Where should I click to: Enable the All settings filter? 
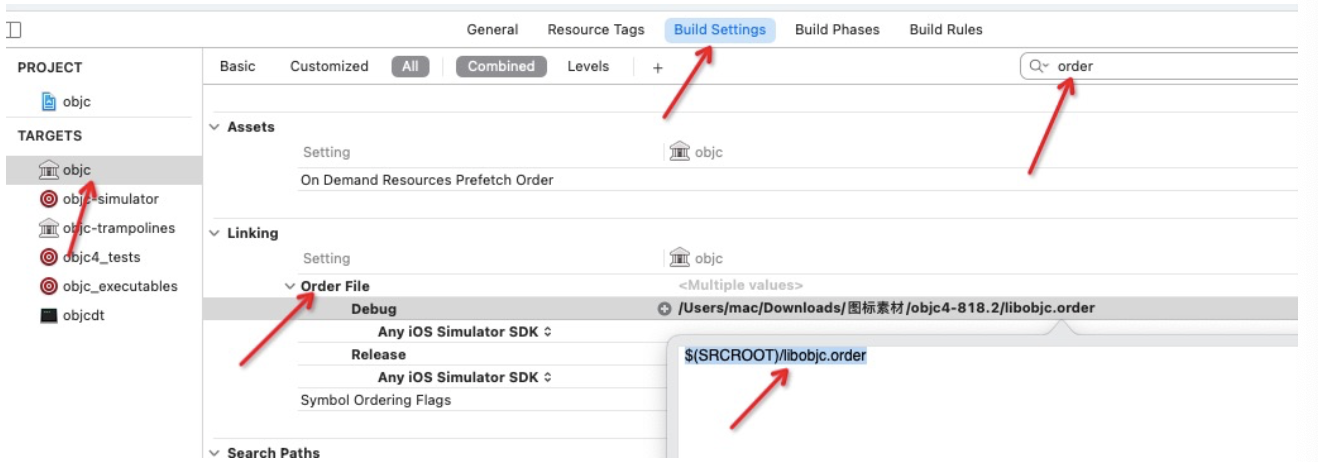coord(410,66)
